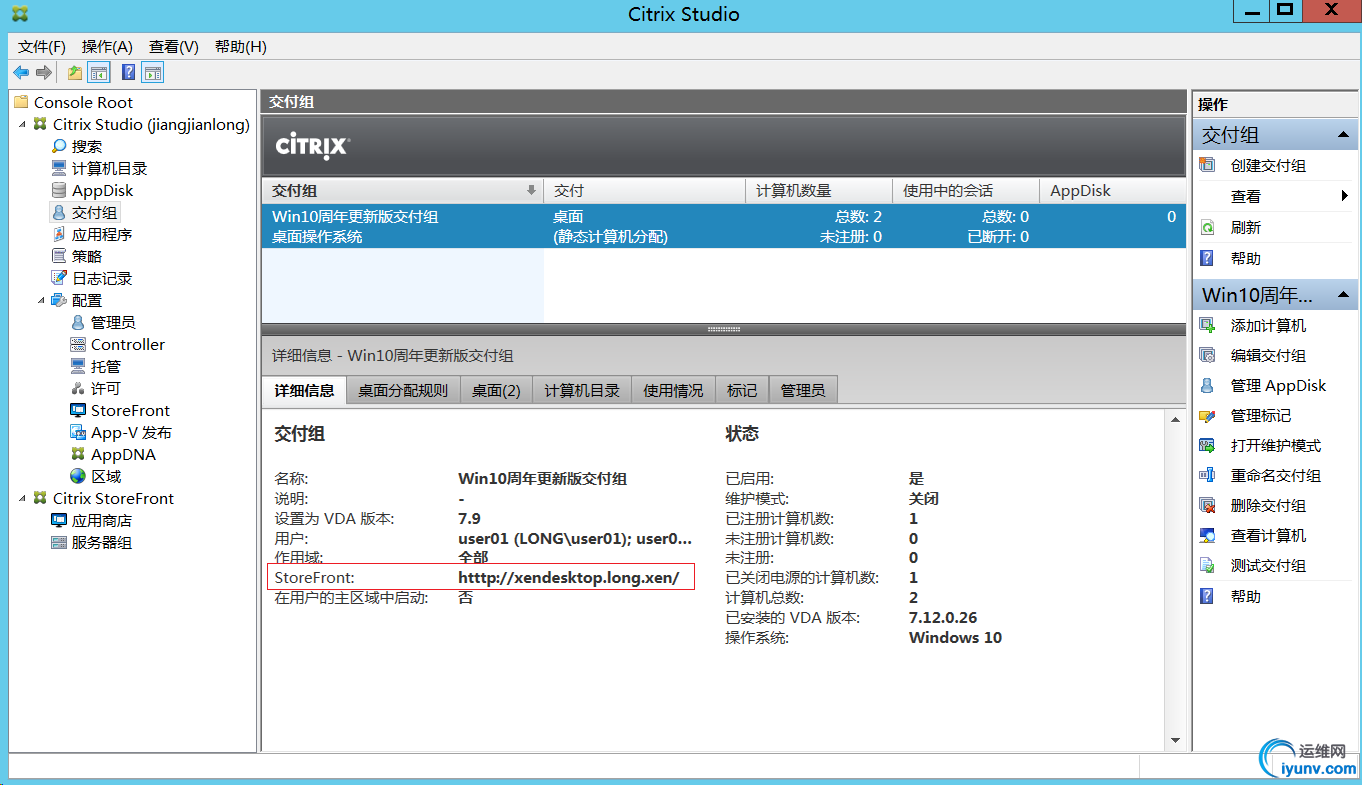
Task: Click details pane scrollbar up arrow
Action: [x=1176, y=420]
